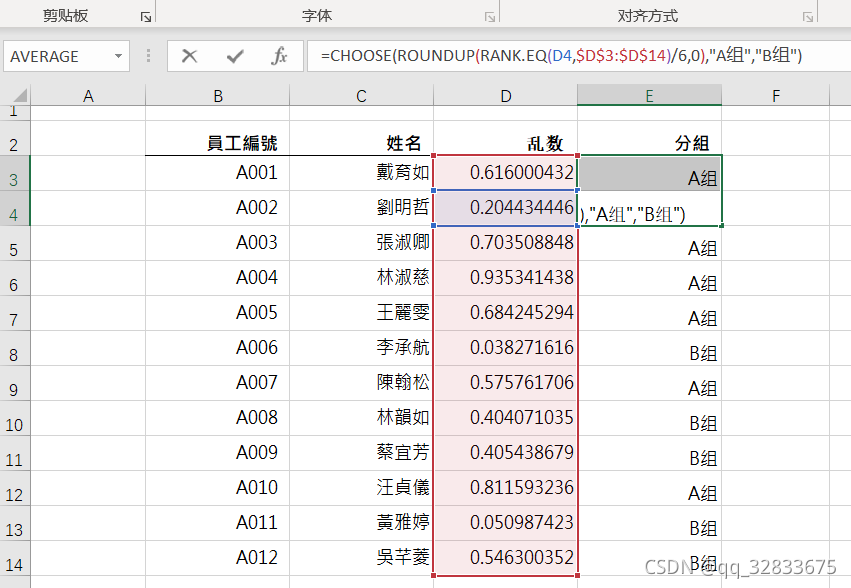This screenshot has height=588, width=851.
Task: Select cell with value 0.935341438
Action: [505, 278]
